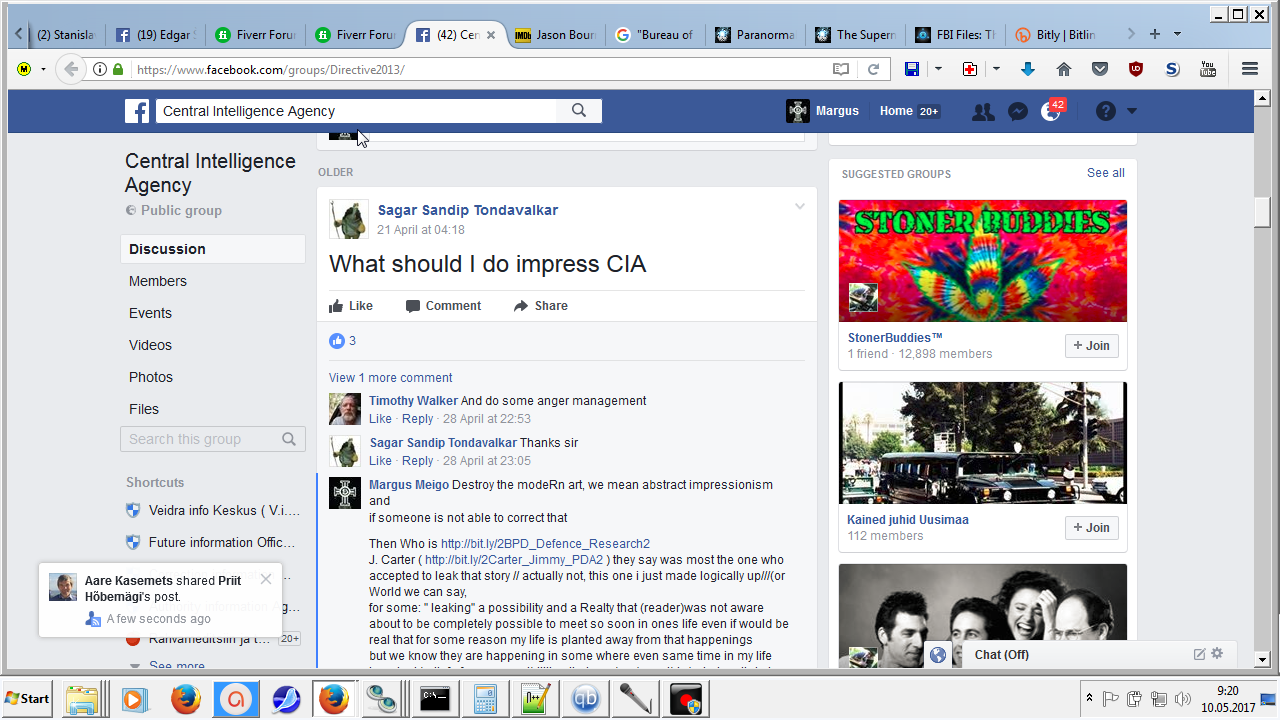This screenshot has height=720, width=1280.
Task: Switch to the FBI Files browser tab
Action: click(x=955, y=35)
